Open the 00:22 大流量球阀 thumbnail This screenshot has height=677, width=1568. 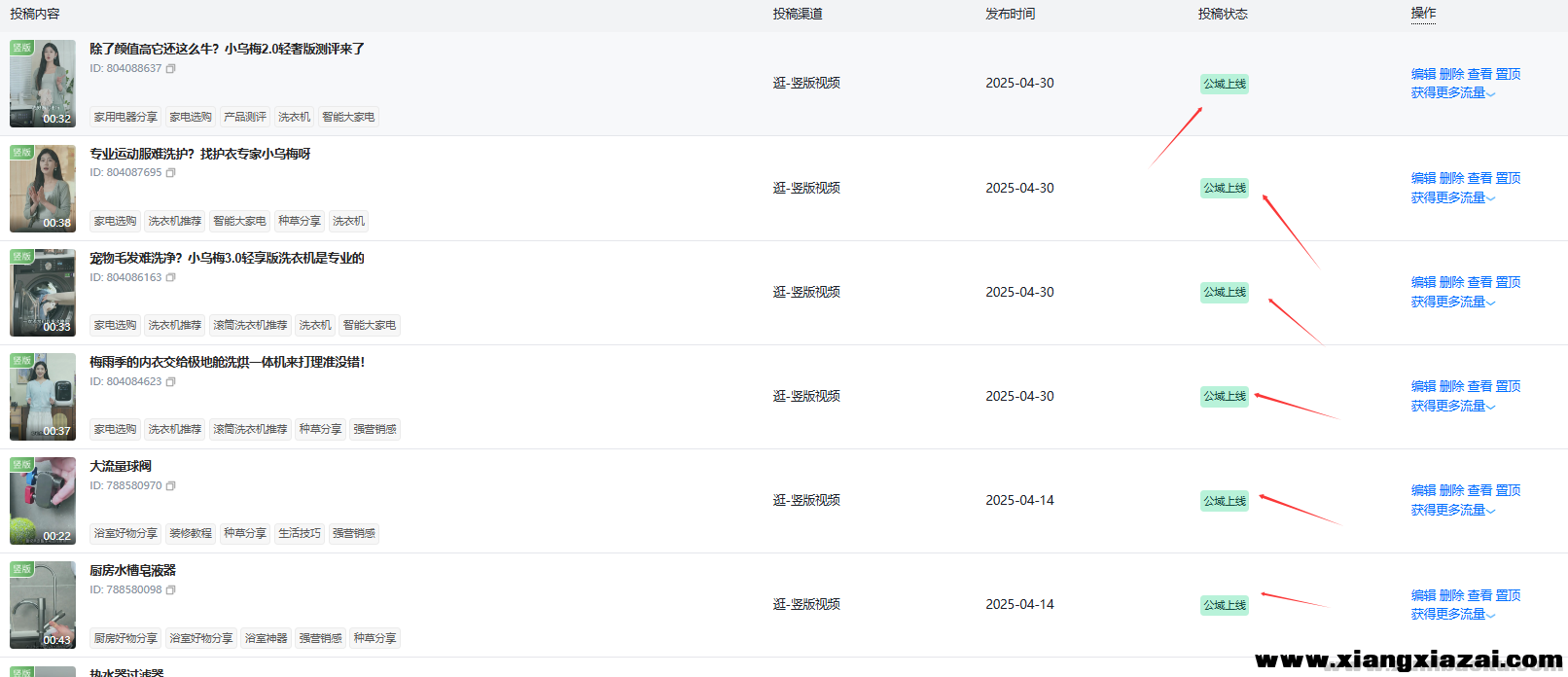(x=43, y=501)
